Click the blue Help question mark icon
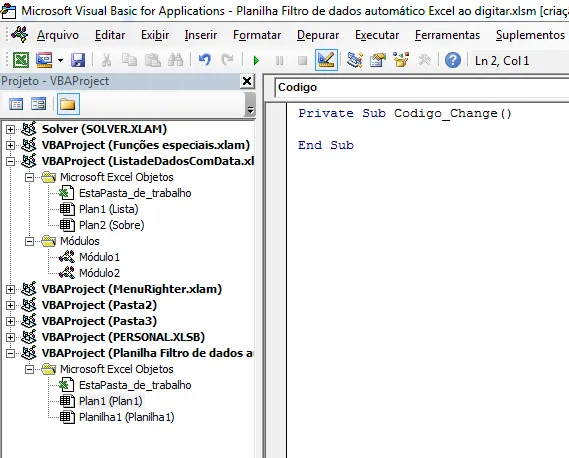Screen dimensions: 569x458 [x=453, y=60]
